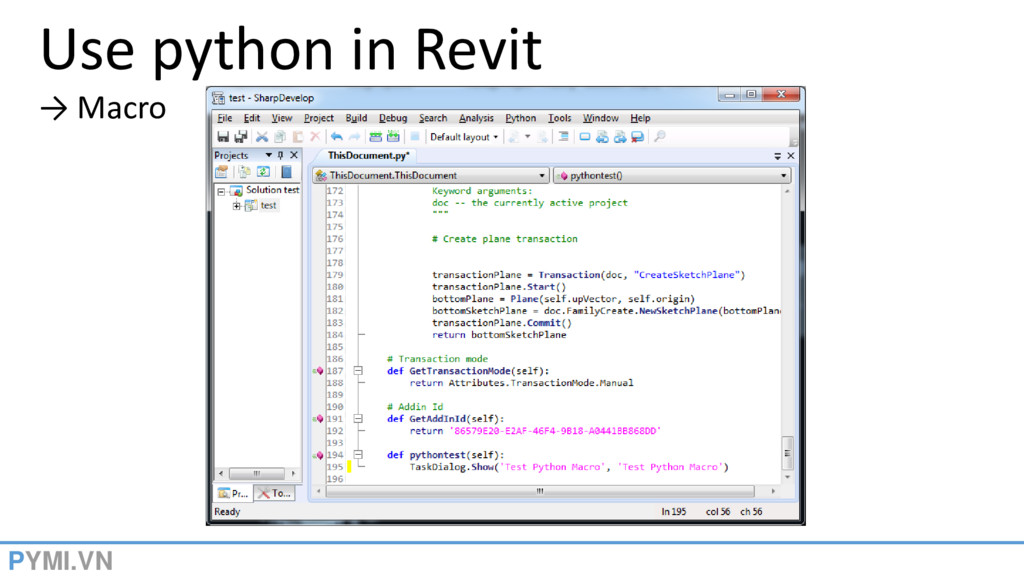This screenshot has height=576, width=1024.
Task: Click the 'col 56' status bar entry
Action: click(x=718, y=512)
